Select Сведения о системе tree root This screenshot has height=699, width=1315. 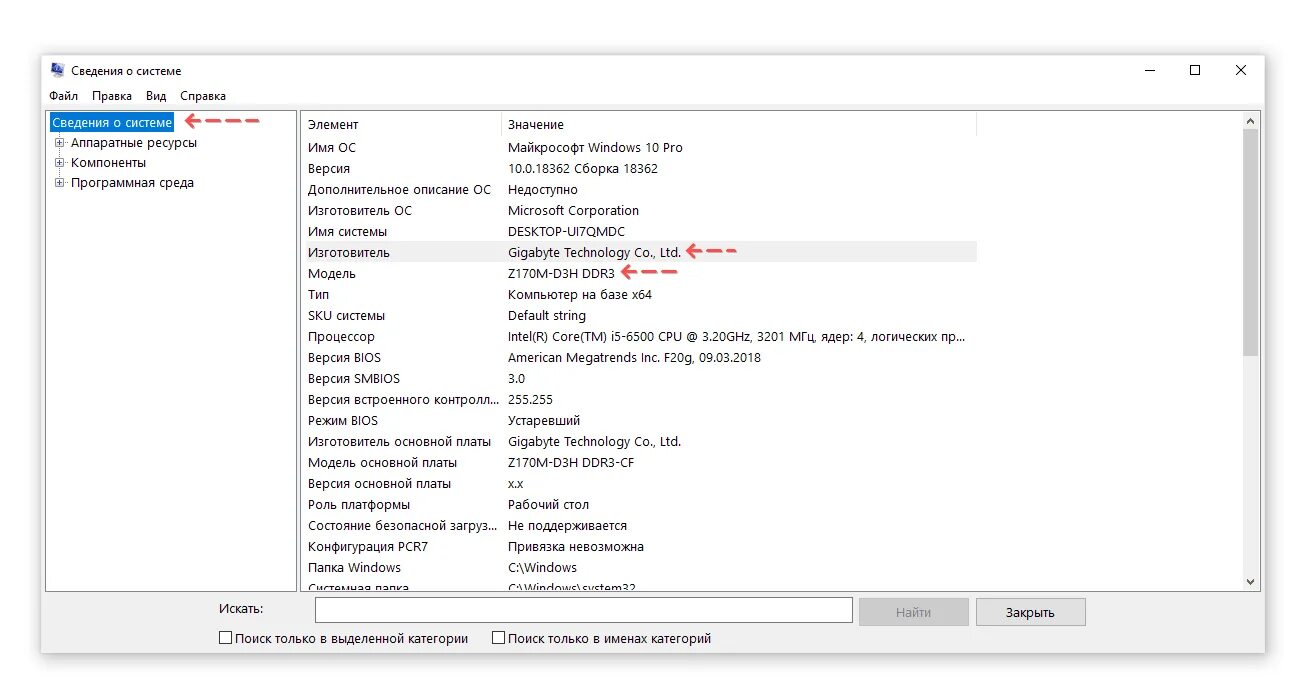point(112,122)
